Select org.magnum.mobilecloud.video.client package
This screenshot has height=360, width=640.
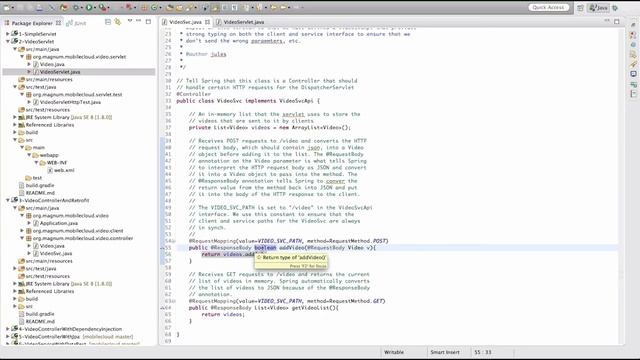pos(78,231)
